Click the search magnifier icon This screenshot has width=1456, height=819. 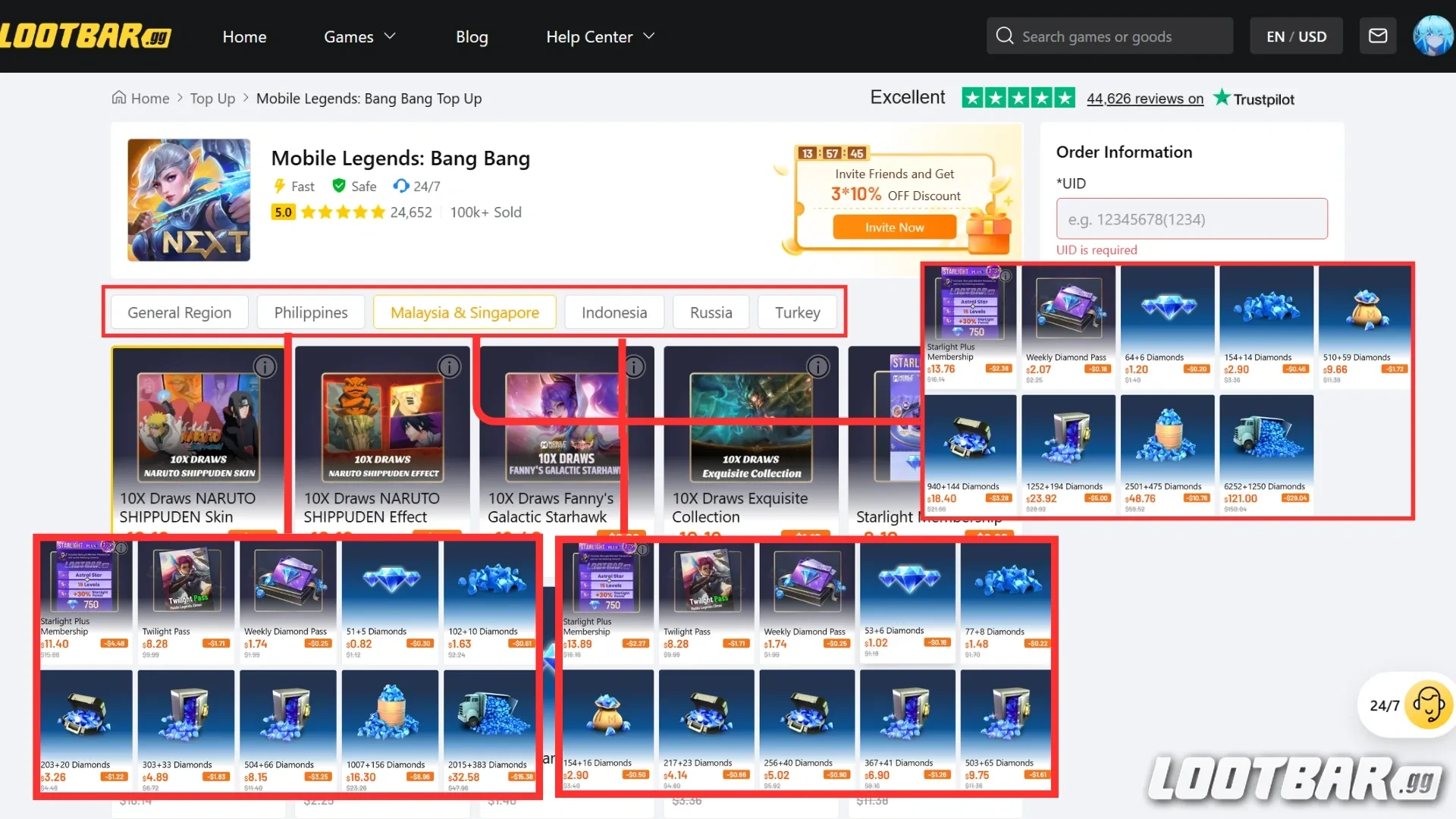1005,36
